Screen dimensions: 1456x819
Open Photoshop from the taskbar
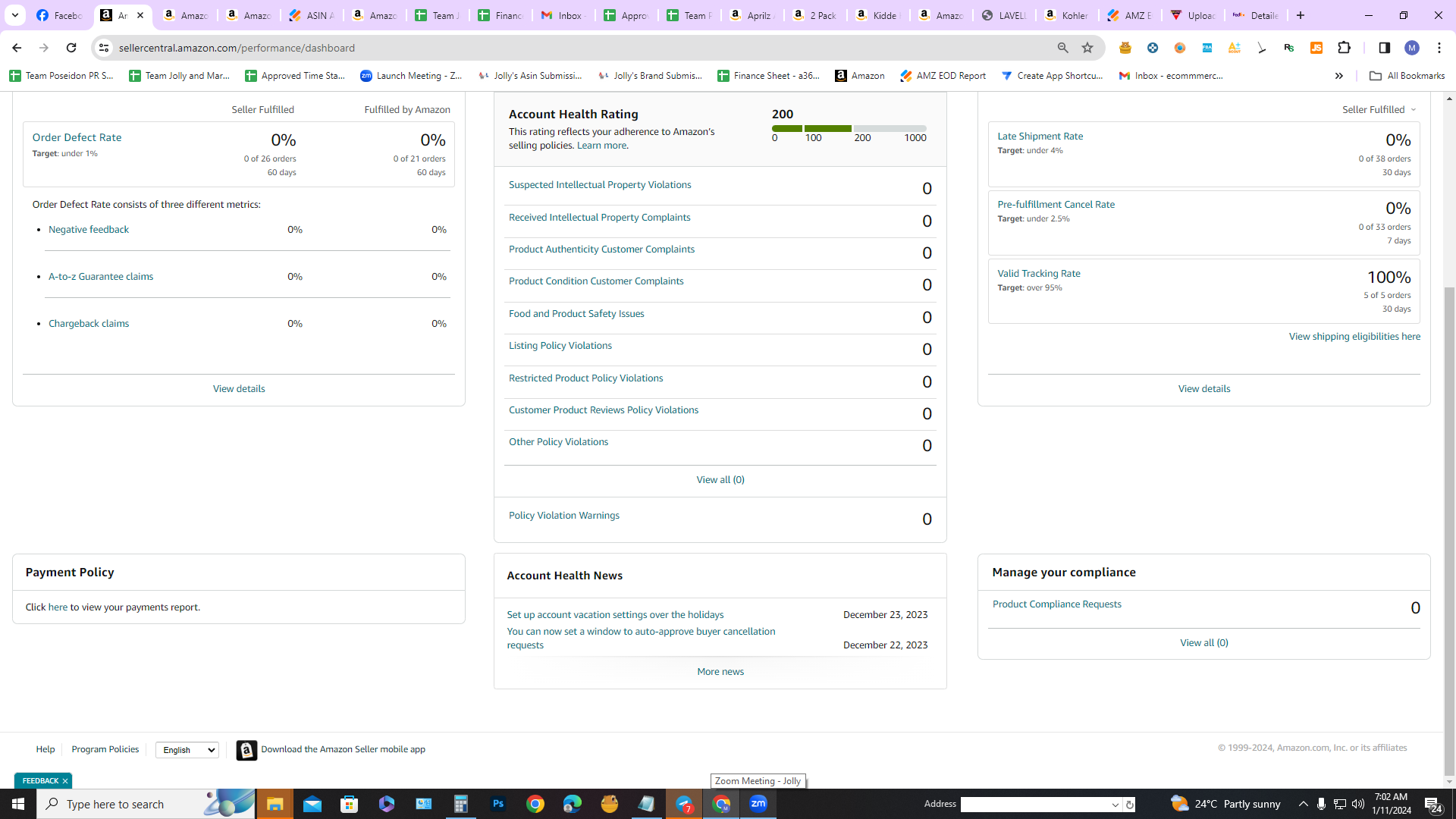[498, 804]
